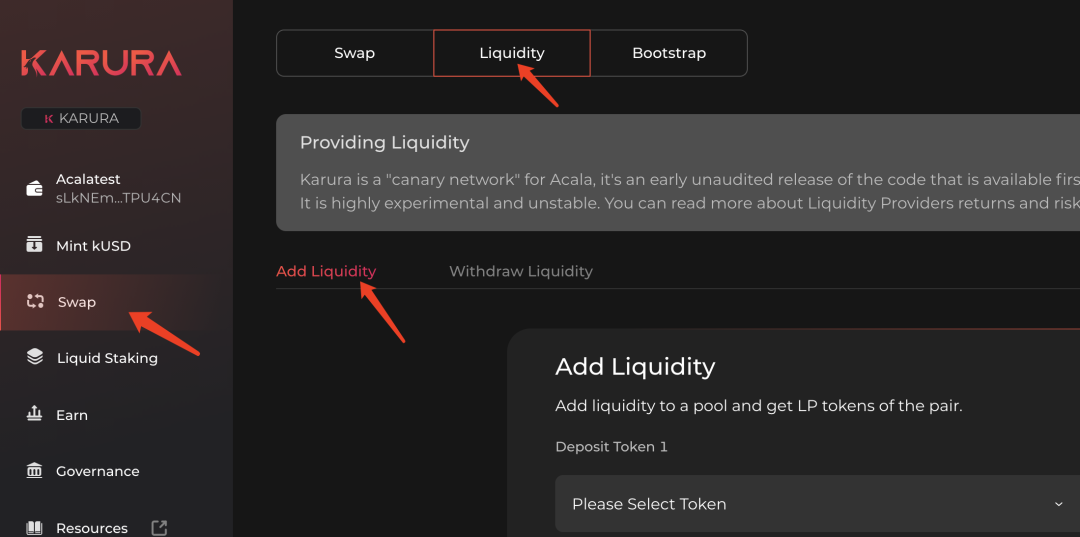Select the Add Liquidity sub-tab

[x=326, y=271]
